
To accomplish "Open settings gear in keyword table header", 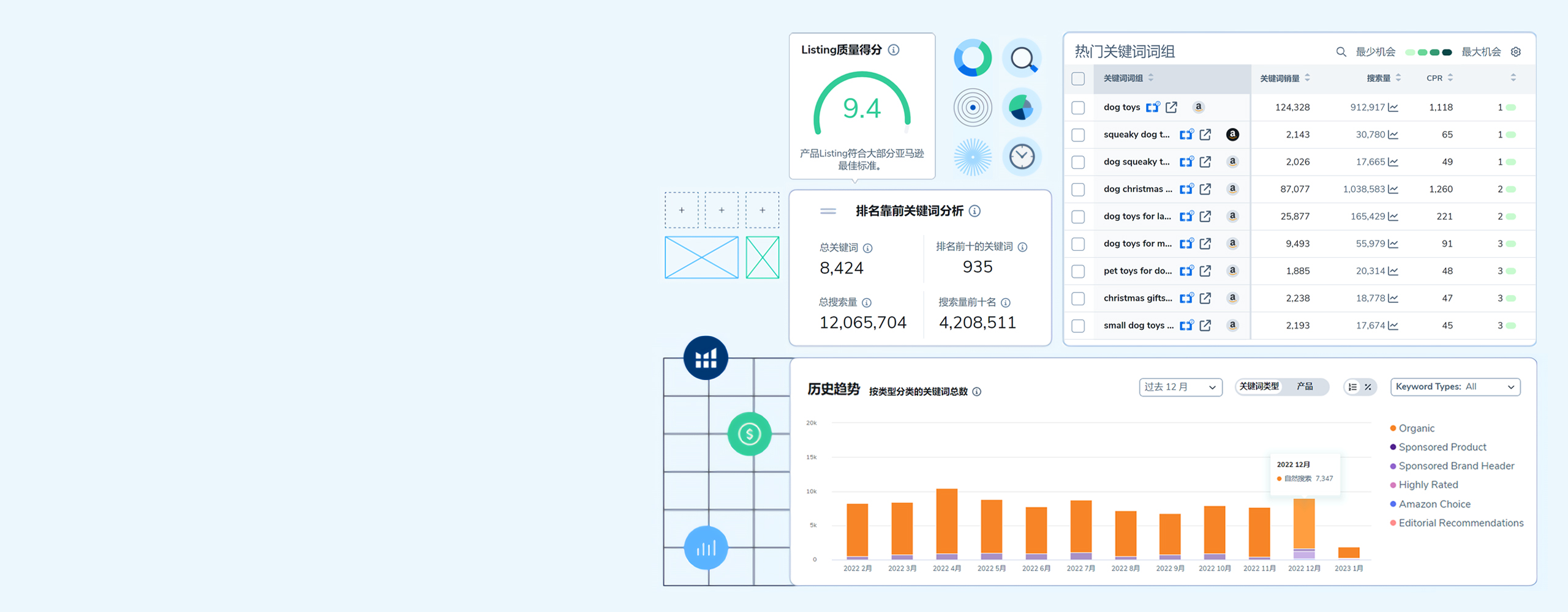I will pyautogui.click(x=1516, y=52).
